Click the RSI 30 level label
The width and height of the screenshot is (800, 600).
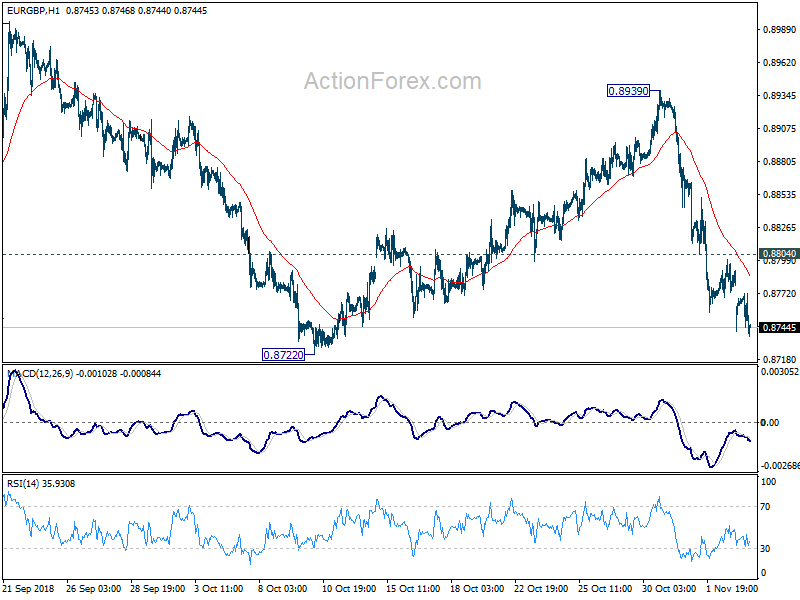pos(765,548)
